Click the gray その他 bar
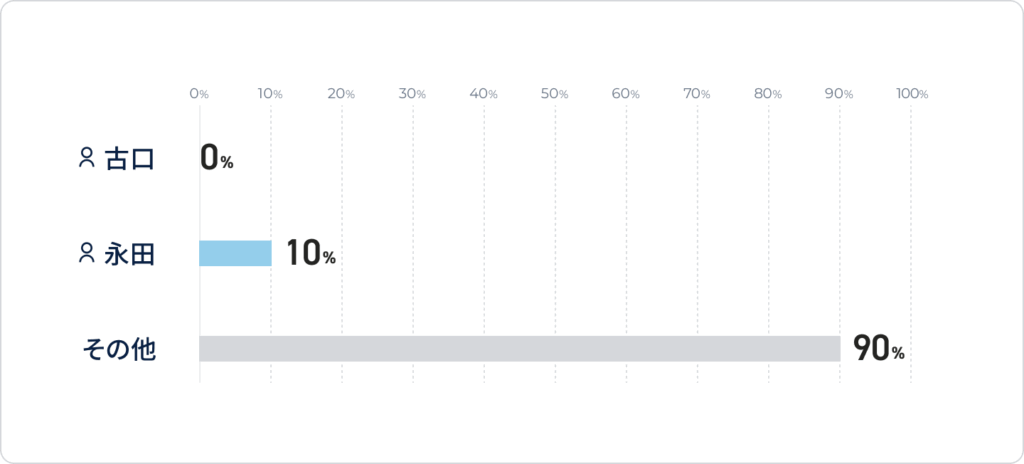The height and width of the screenshot is (464, 1024). [520, 348]
